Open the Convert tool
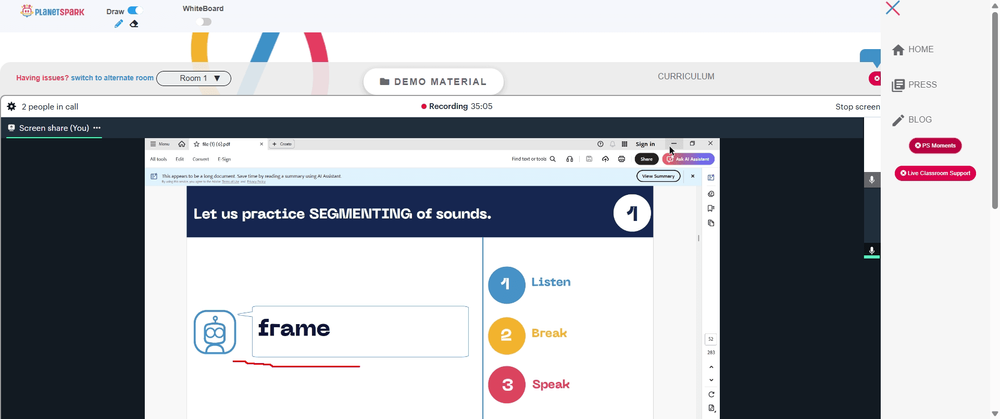The image size is (1000, 419). pos(201,159)
